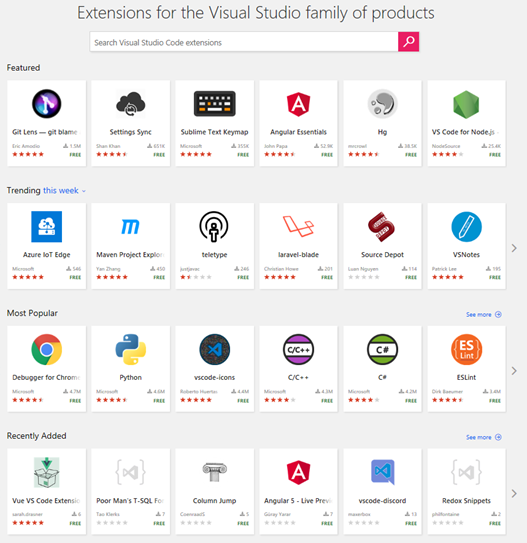
Task: Click the Redox Snippets title
Action: 466,500
